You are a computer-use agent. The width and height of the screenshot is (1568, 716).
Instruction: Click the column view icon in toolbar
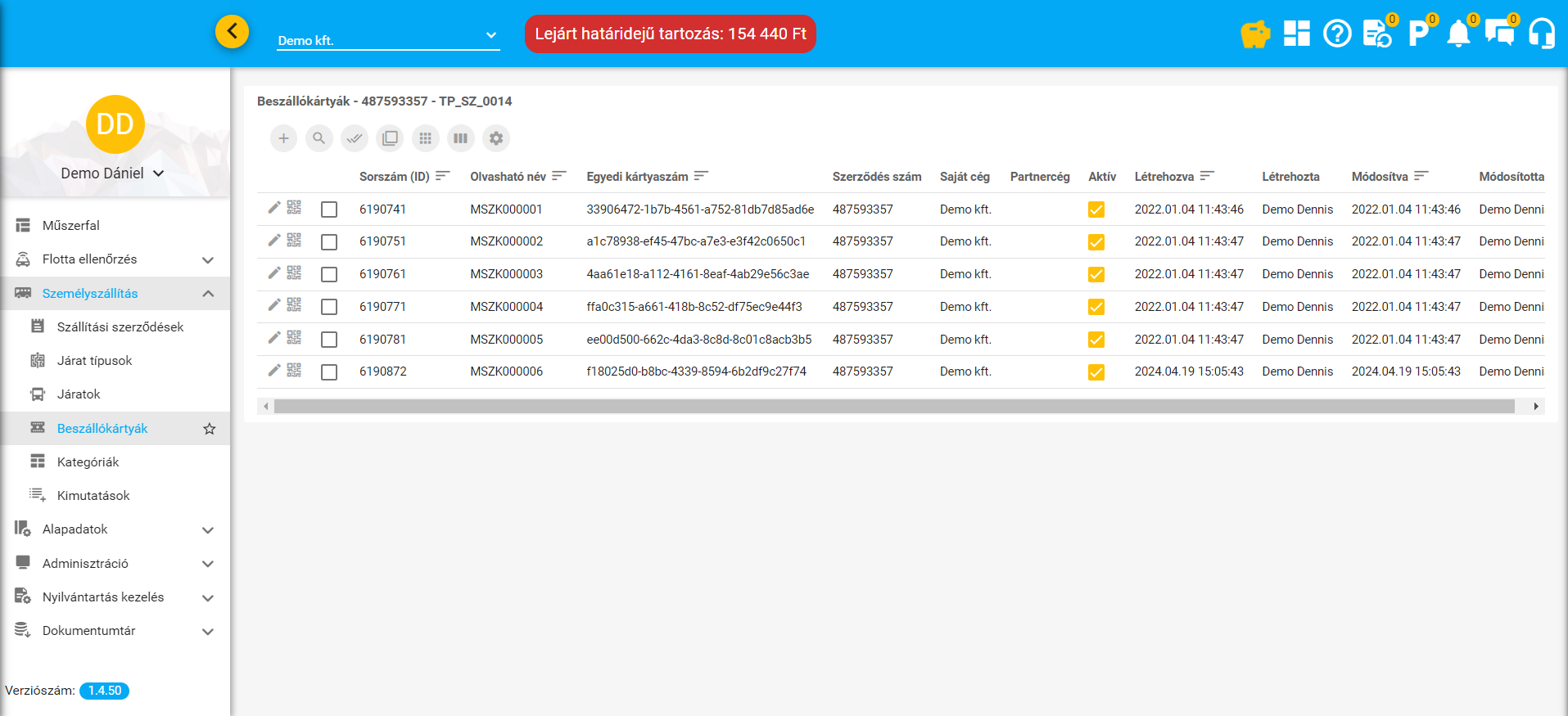point(461,138)
